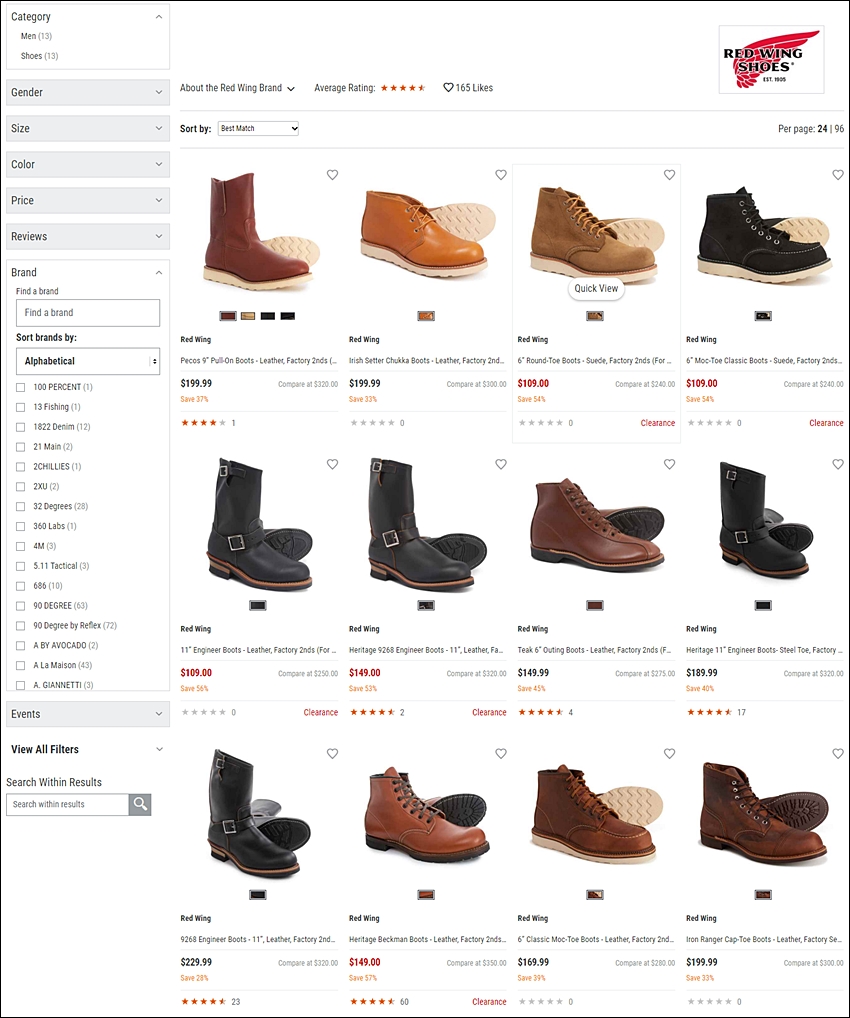
Task: Check the 1822 Denim brand checkbox
Action: click(x=21, y=427)
